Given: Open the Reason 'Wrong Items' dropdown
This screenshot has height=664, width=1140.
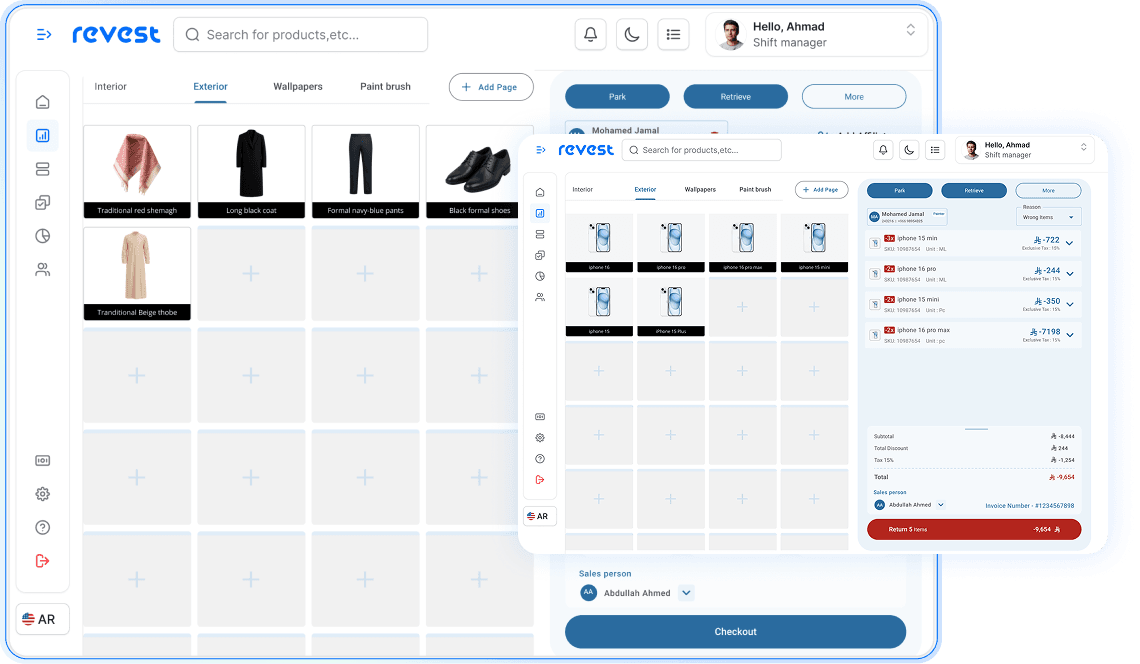Looking at the screenshot, I should (1047, 217).
